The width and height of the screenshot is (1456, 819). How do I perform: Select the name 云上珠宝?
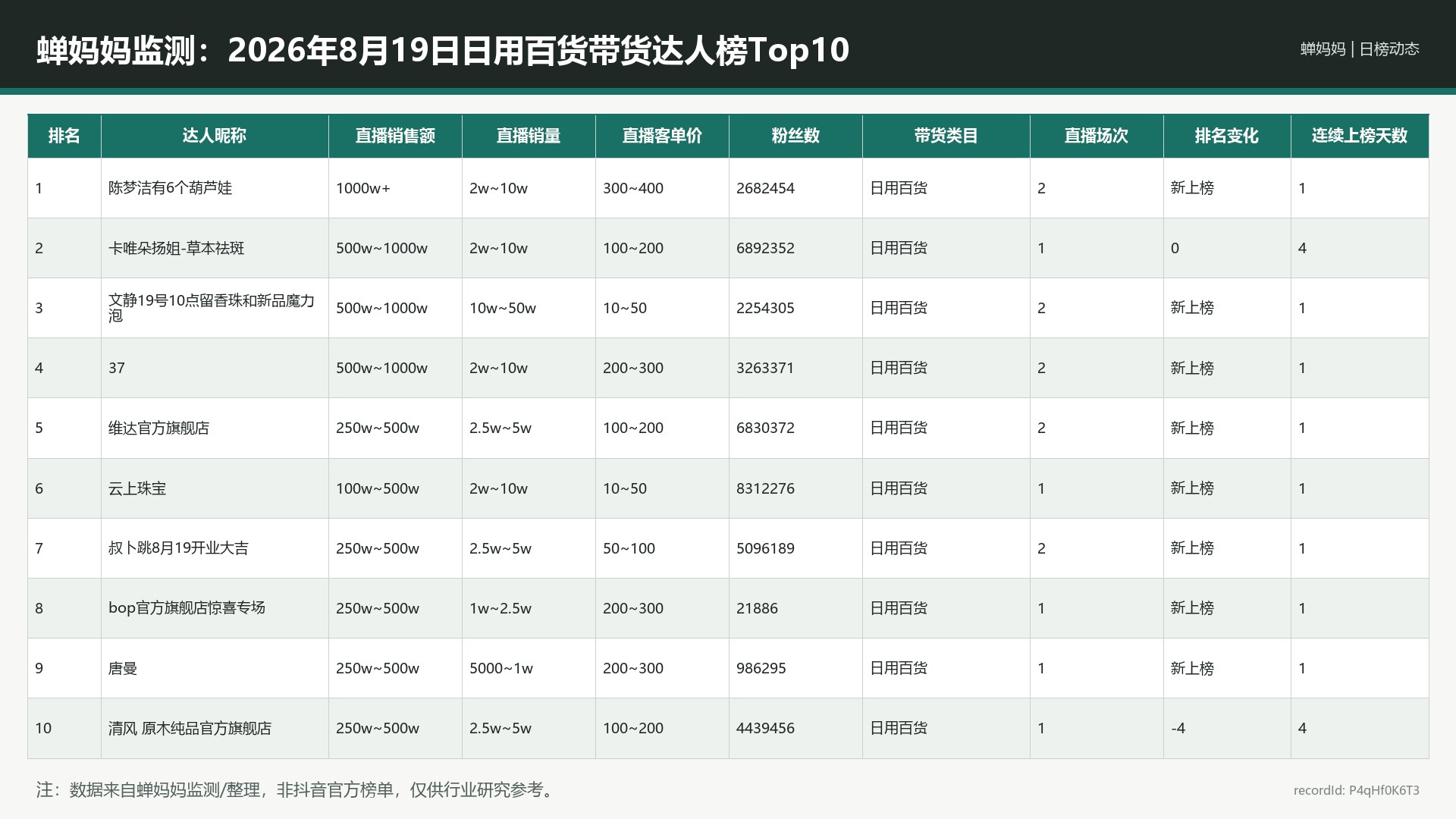137,488
